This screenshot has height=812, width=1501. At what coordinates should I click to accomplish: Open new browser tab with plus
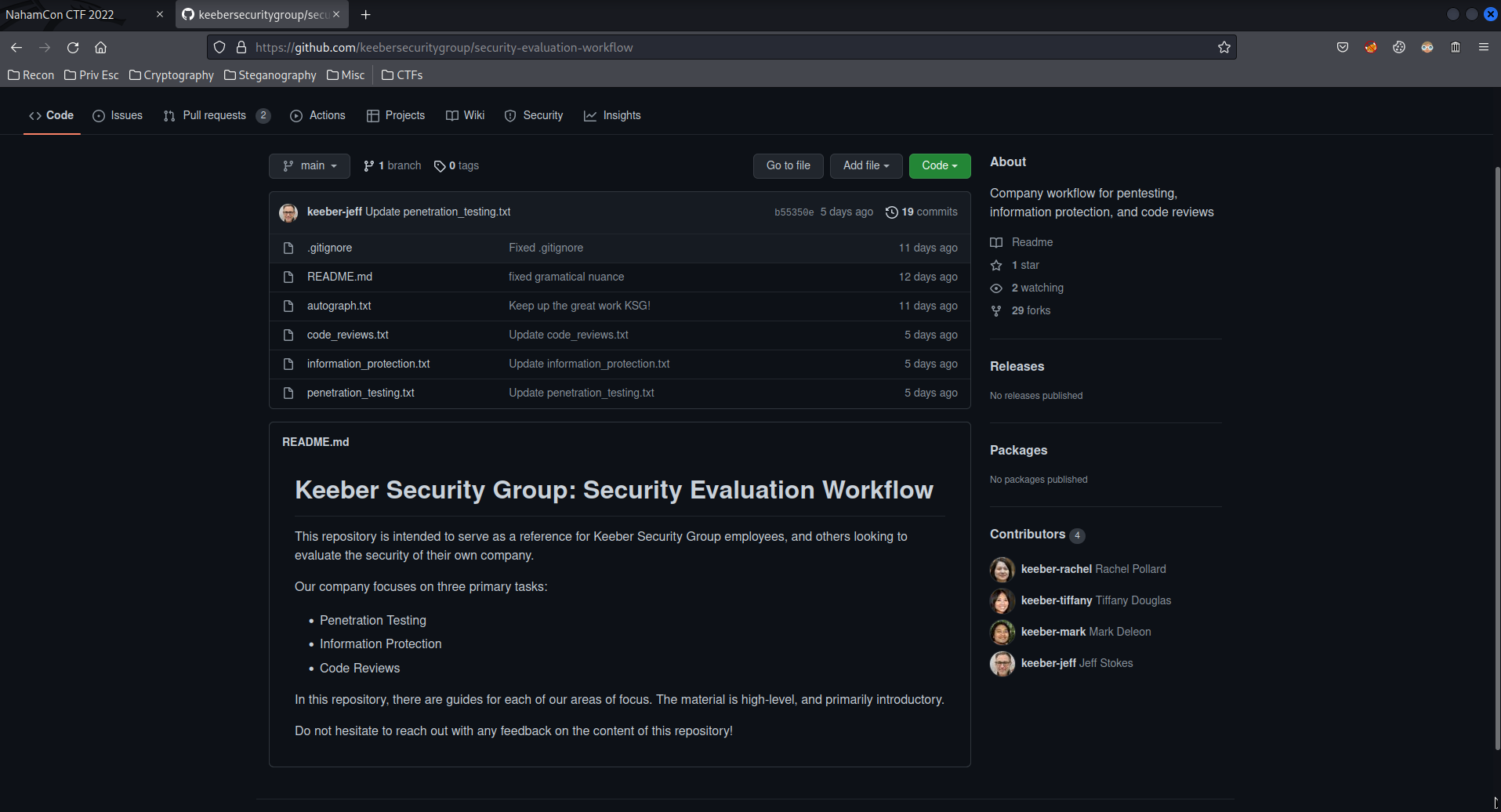pos(366,14)
